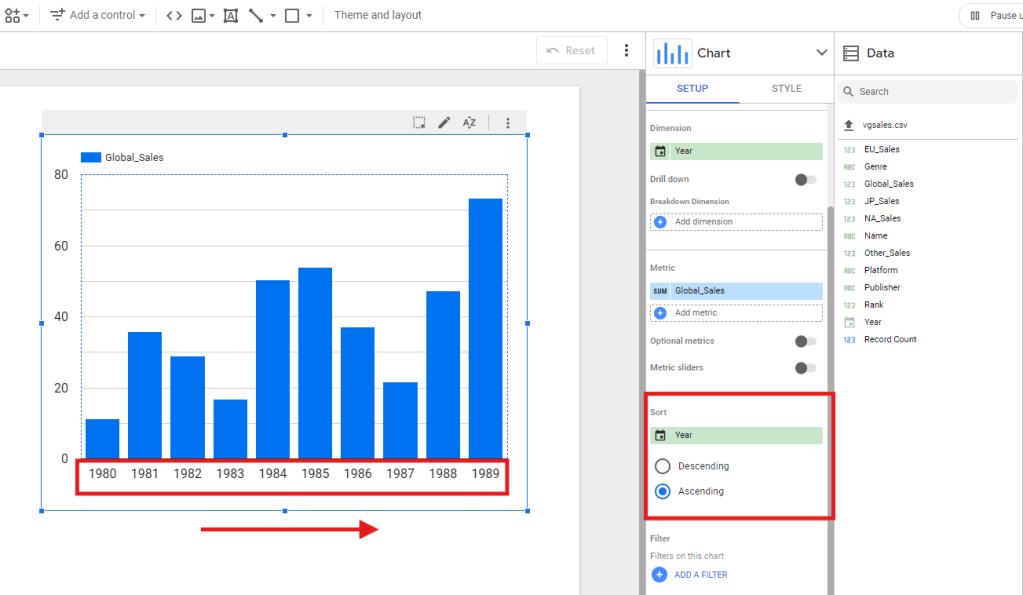Enable the Optional metrics switch
Image resolution: width=1023 pixels, height=595 pixels.
click(x=804, y=341)
